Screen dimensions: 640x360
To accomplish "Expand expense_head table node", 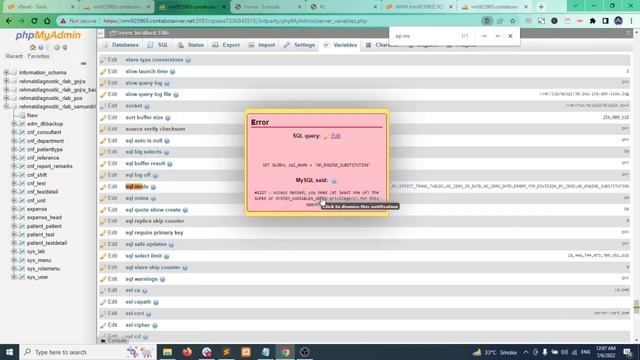I will coord(14,218).
